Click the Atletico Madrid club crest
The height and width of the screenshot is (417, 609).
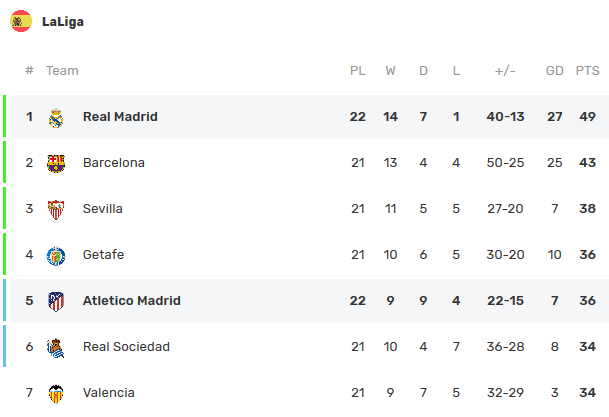pyautogui.click(x=56, y=302)
